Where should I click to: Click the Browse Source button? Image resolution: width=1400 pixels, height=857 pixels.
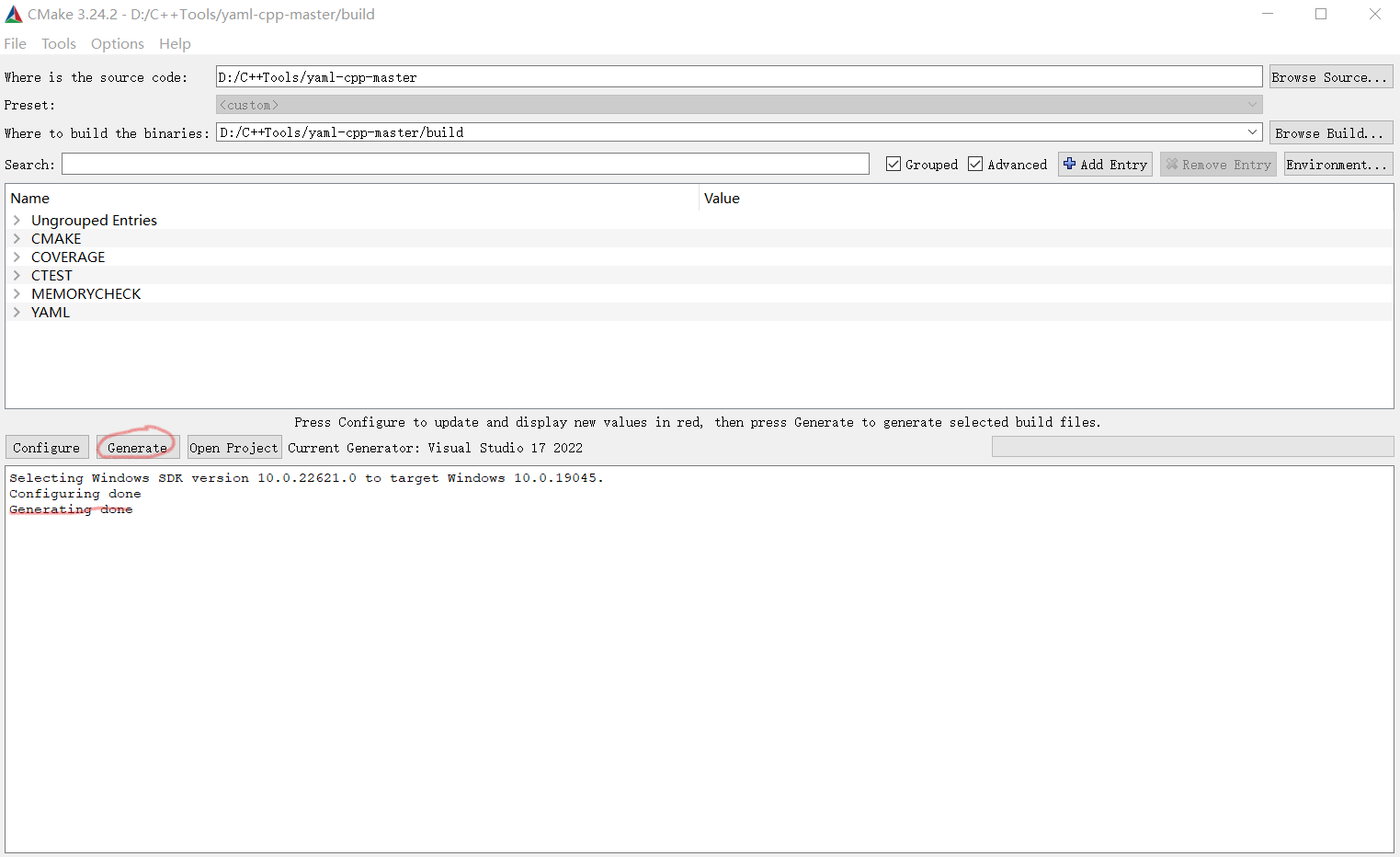[1330, 76]
